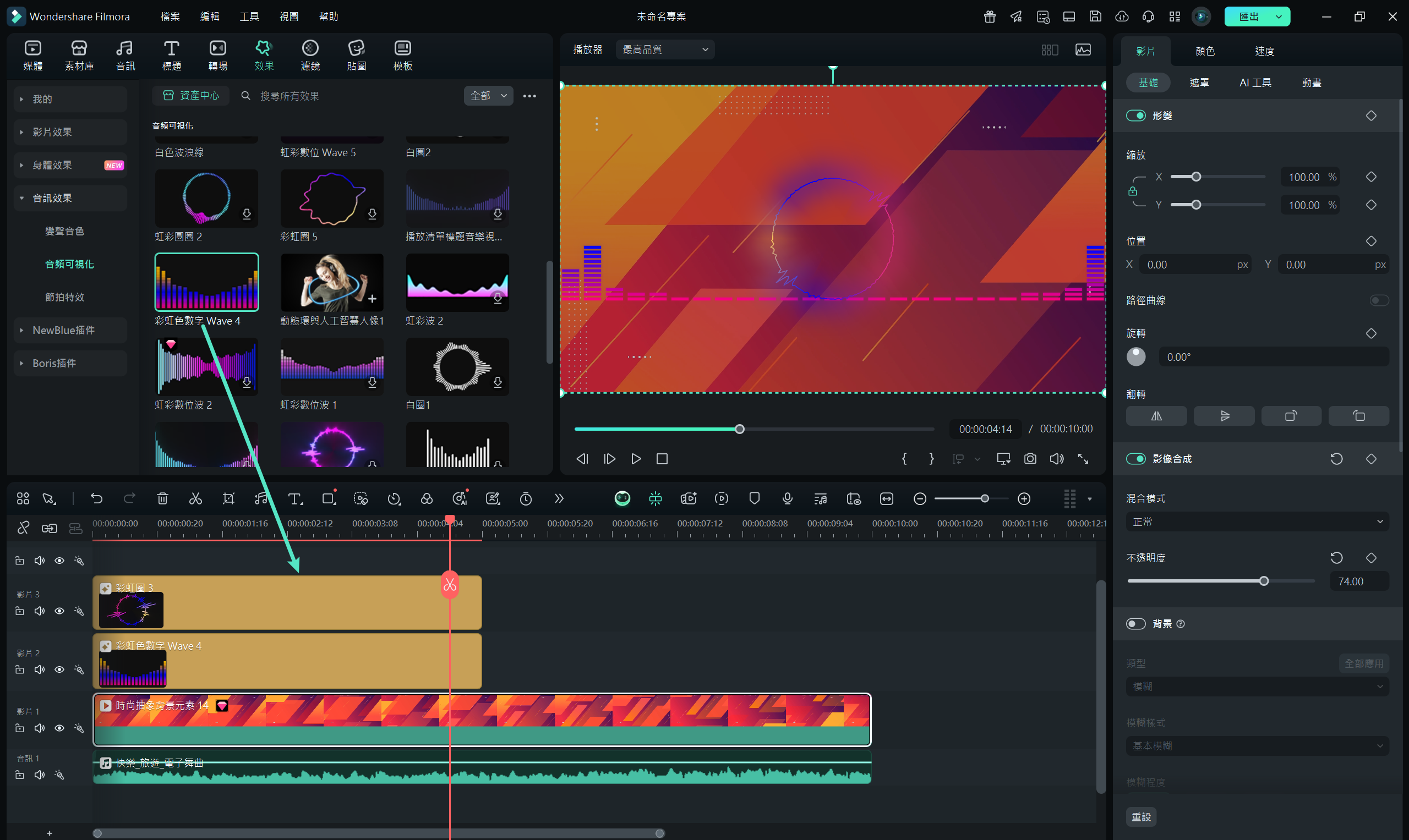Switch to the 顏色 tab
This screenshot has height=840, width=1409.
point(1205,51)
